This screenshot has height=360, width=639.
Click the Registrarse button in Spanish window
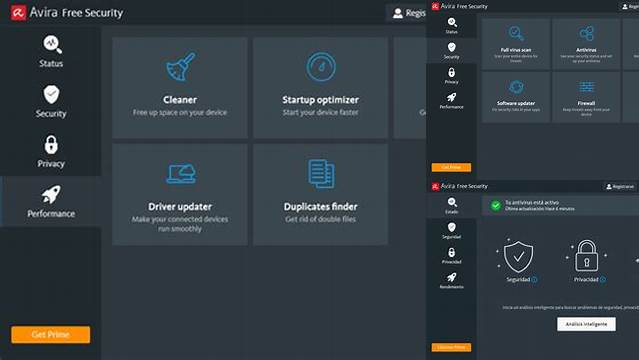[620, 187]
